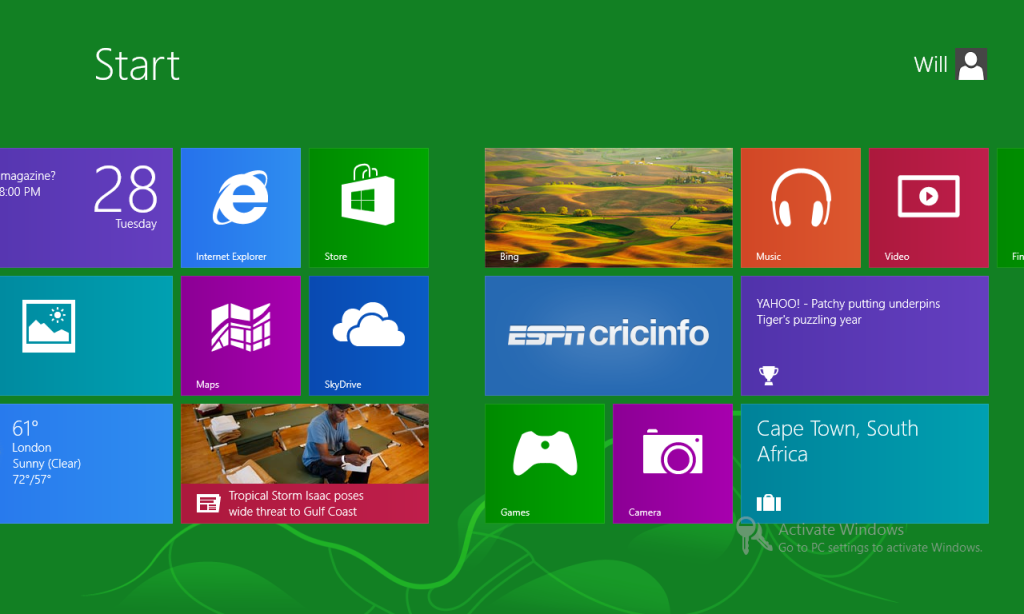The height and width of the screenshot is (614, 1024).
Task: Open the Yahoo sports news tile
Action: tap(865, 336)
